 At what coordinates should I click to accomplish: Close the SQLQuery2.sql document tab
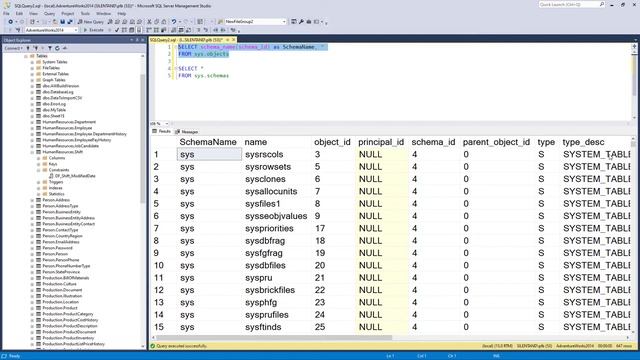click(233, 40)
